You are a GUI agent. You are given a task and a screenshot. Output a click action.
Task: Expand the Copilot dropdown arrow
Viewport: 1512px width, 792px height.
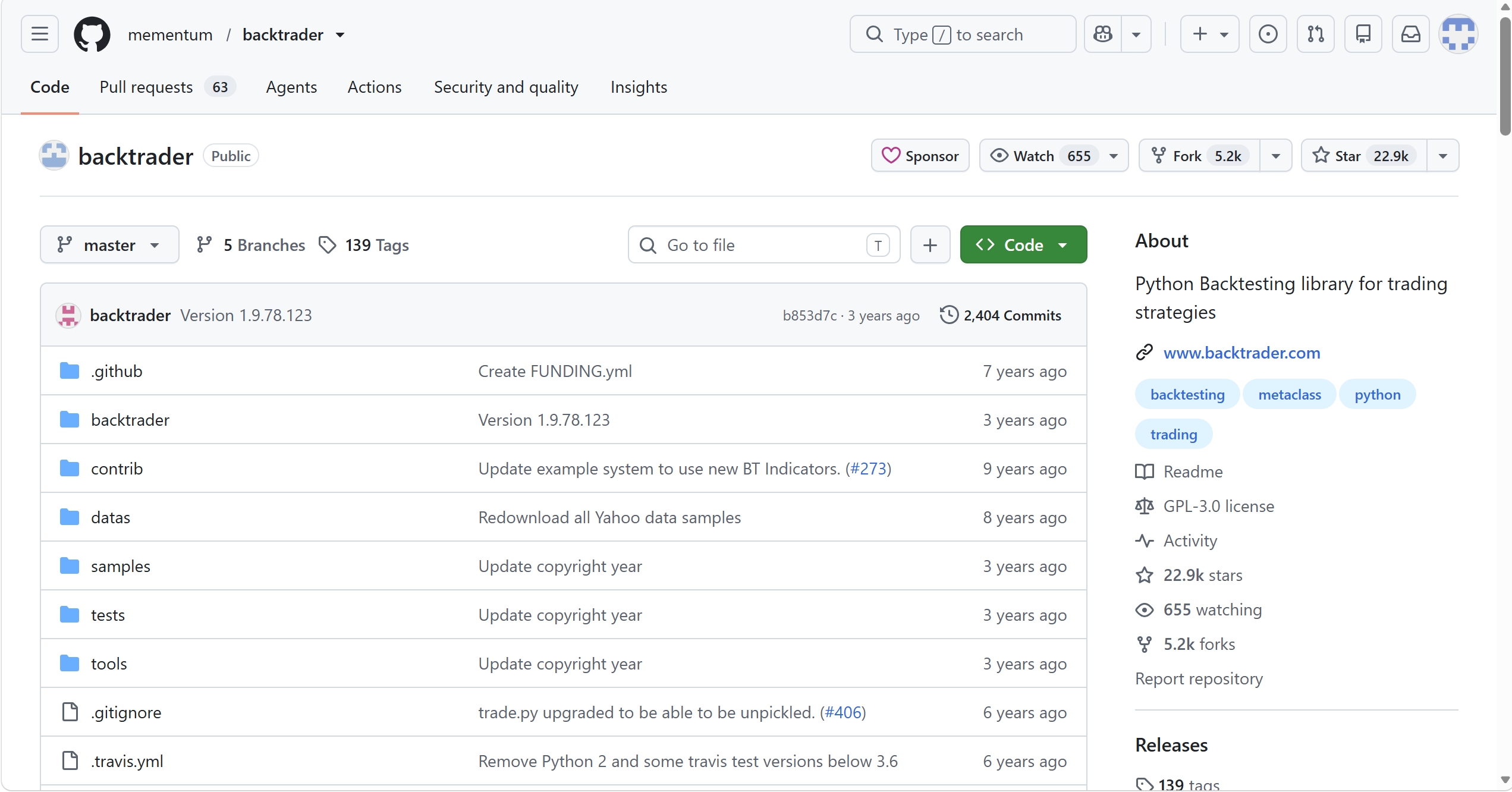(x=1136, y=34)
